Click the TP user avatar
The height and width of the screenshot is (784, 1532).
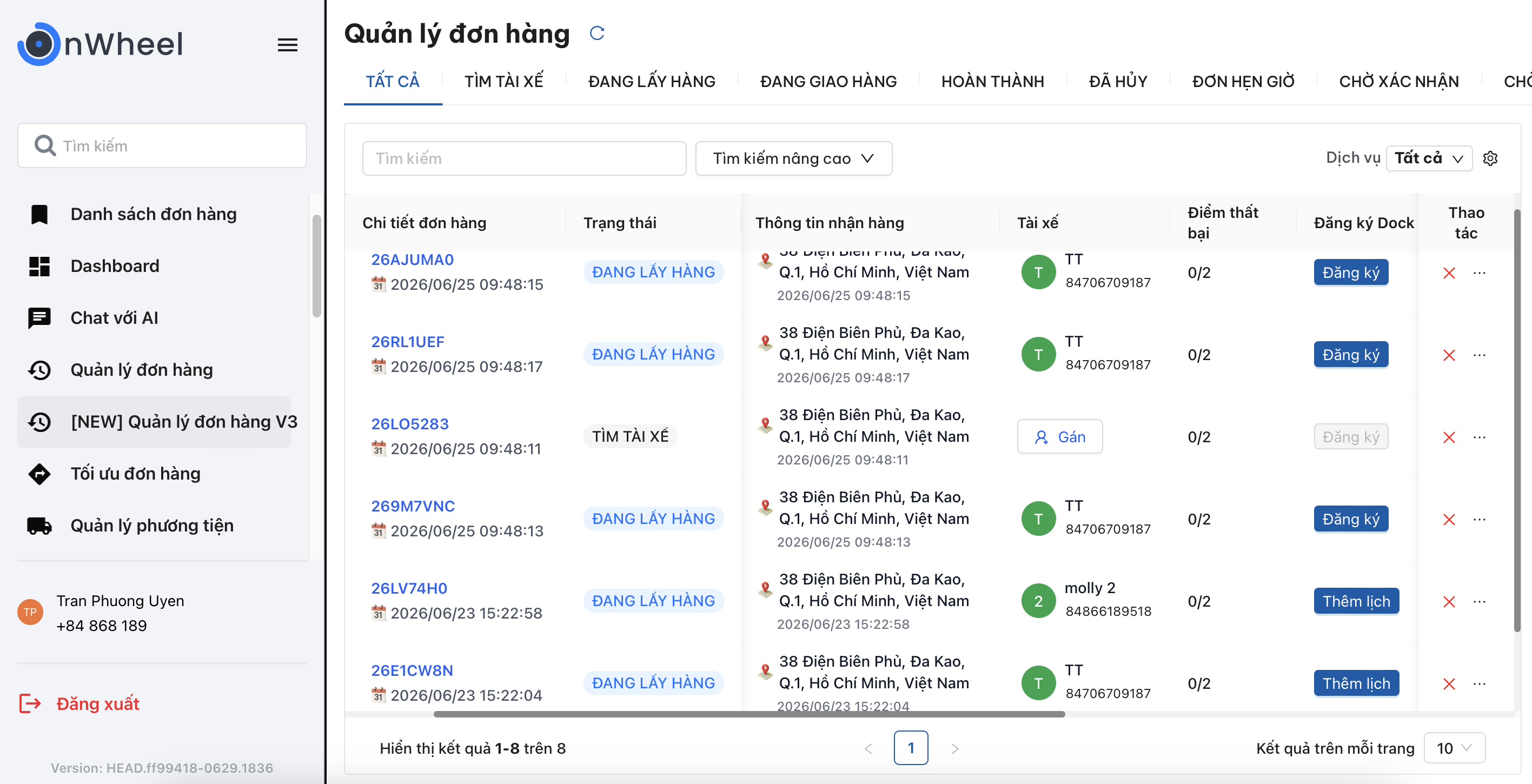pyautogui.click(x=30, y=612)
